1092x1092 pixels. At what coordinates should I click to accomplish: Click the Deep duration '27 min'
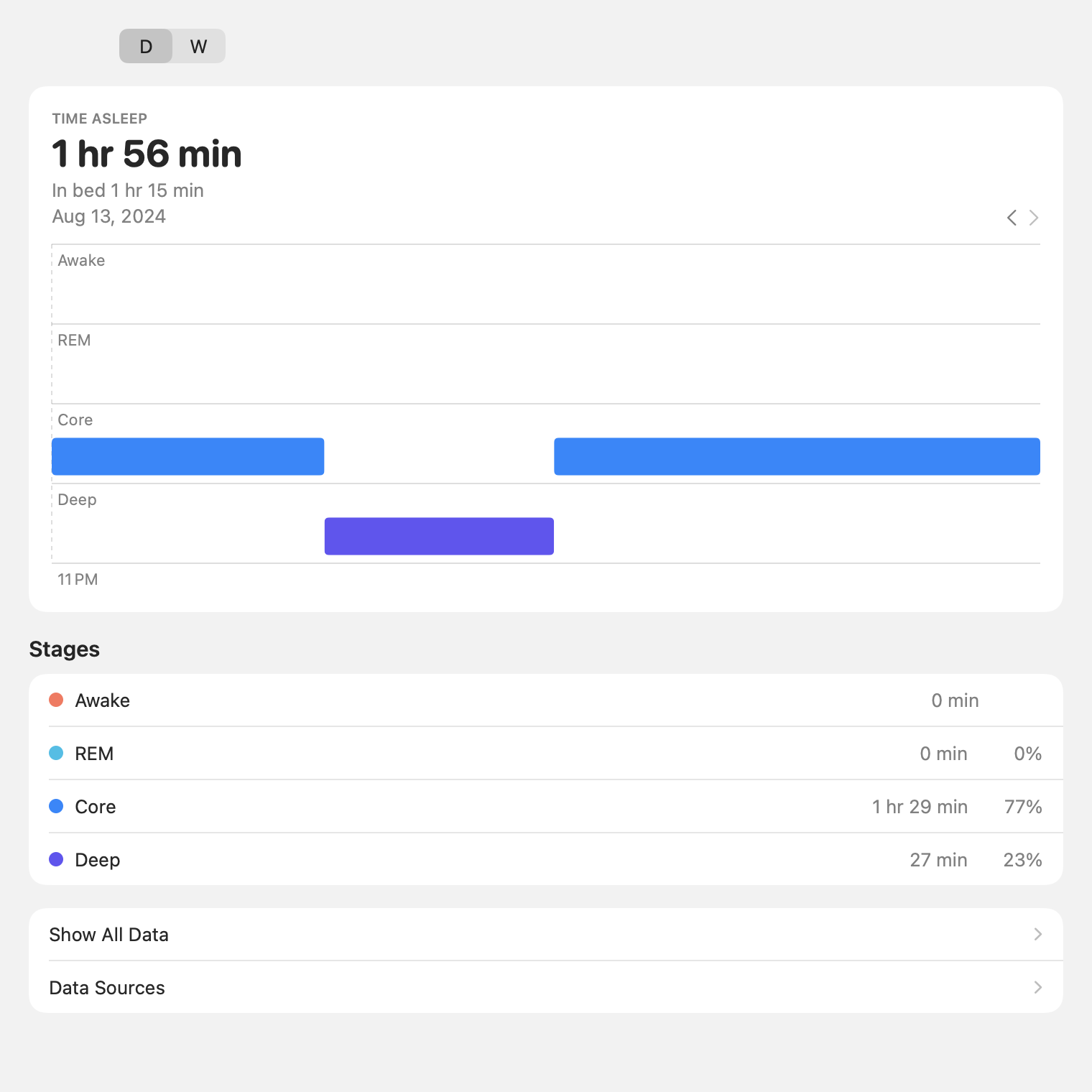tap(938, 860)
